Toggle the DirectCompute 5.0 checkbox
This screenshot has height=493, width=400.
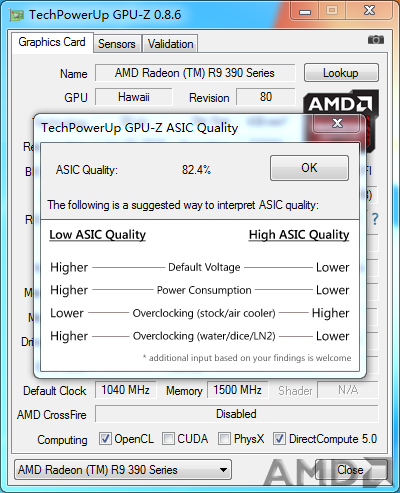[x=279, y=439]
